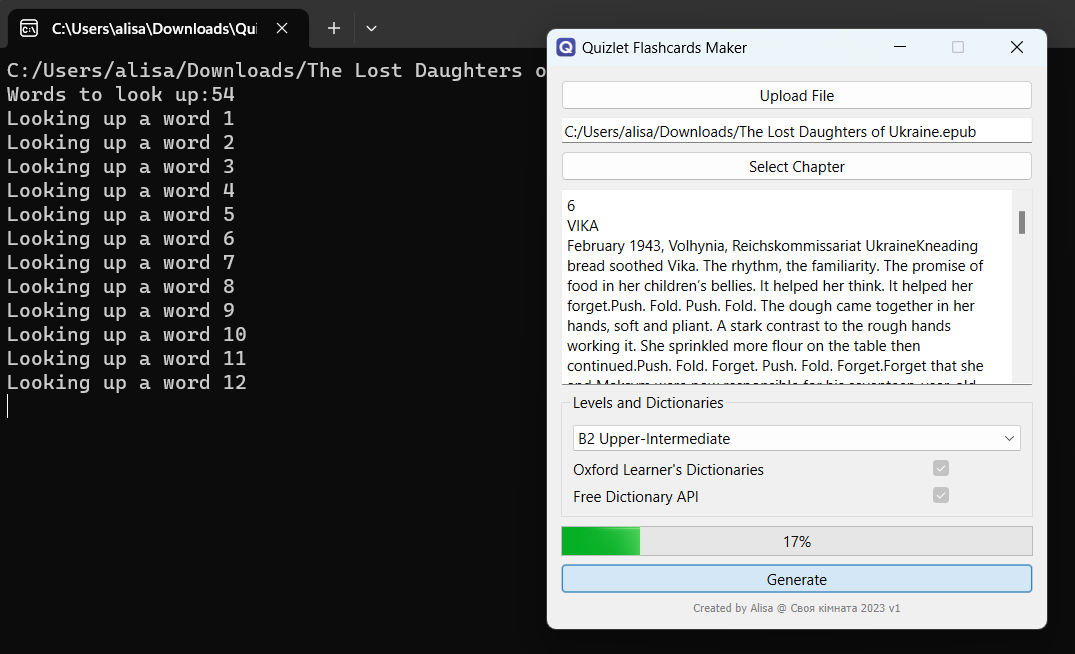The height and width of the screenshot is (654, 1075).
Task: Click the 'Oxford Learner's Dictionaries' label
Action: click(668, 470)
